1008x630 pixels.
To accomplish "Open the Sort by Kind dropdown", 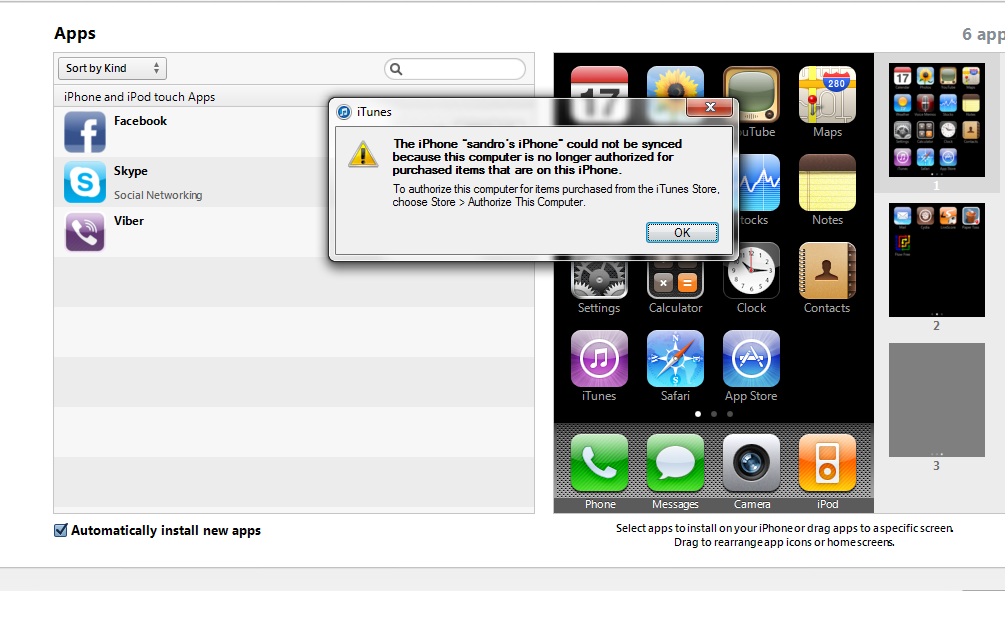I will [112, 68].
